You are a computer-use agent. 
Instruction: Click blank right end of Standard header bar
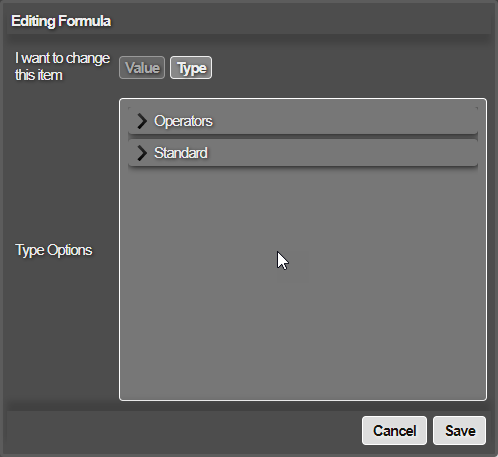coord(400,153)
